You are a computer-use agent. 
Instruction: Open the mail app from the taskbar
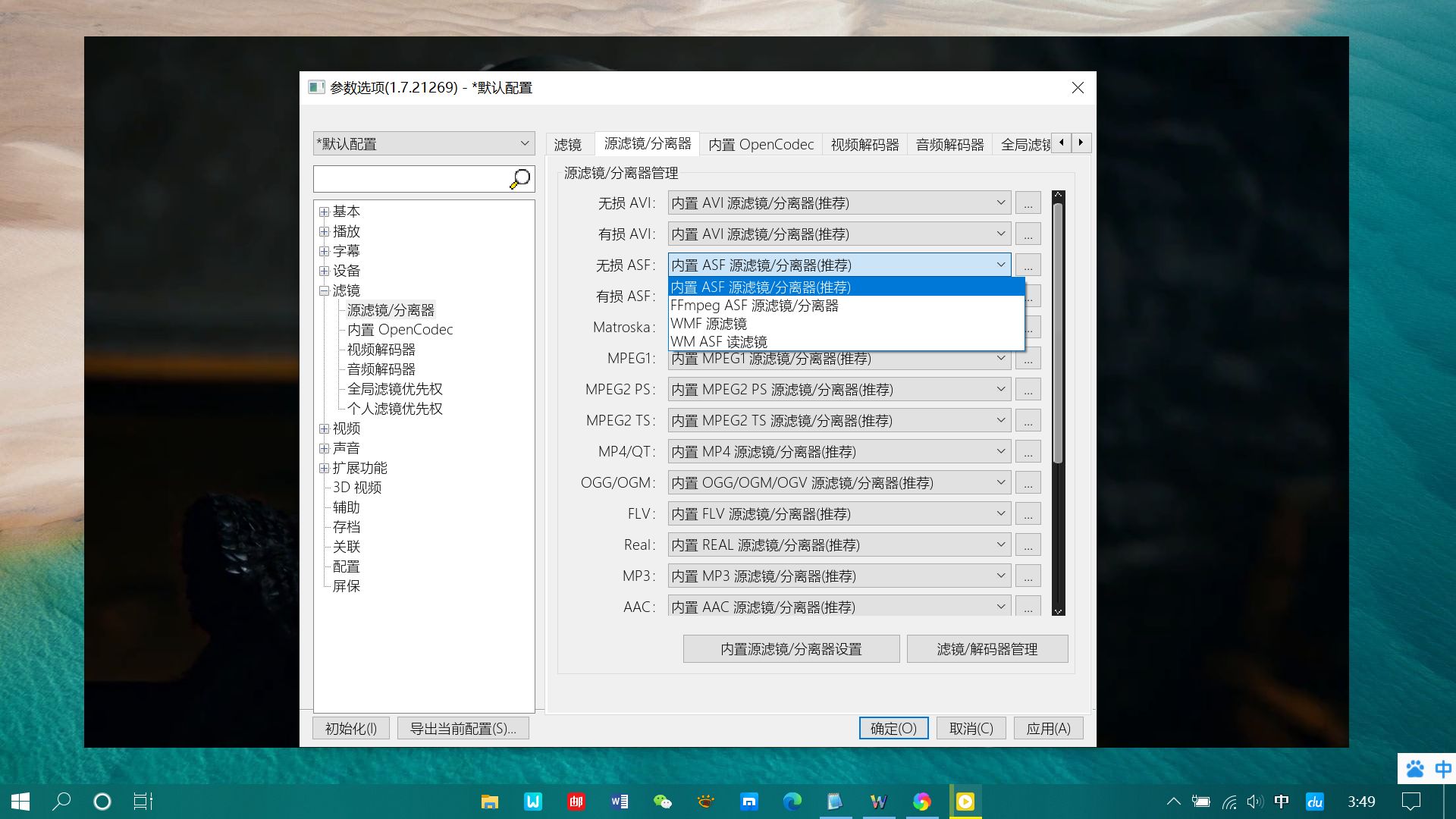tap(576, 802)
